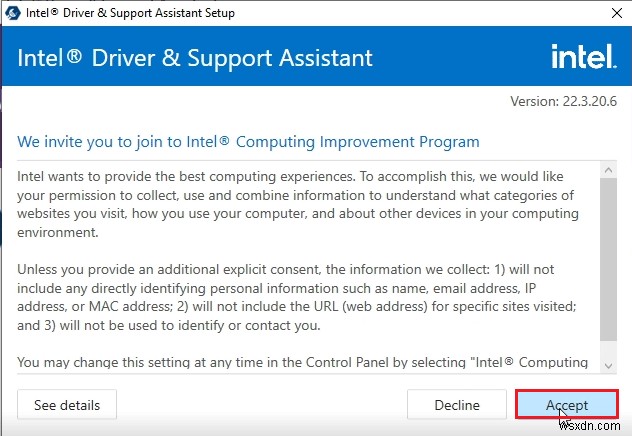
Task: Open See details
Action: click(67, 405)
